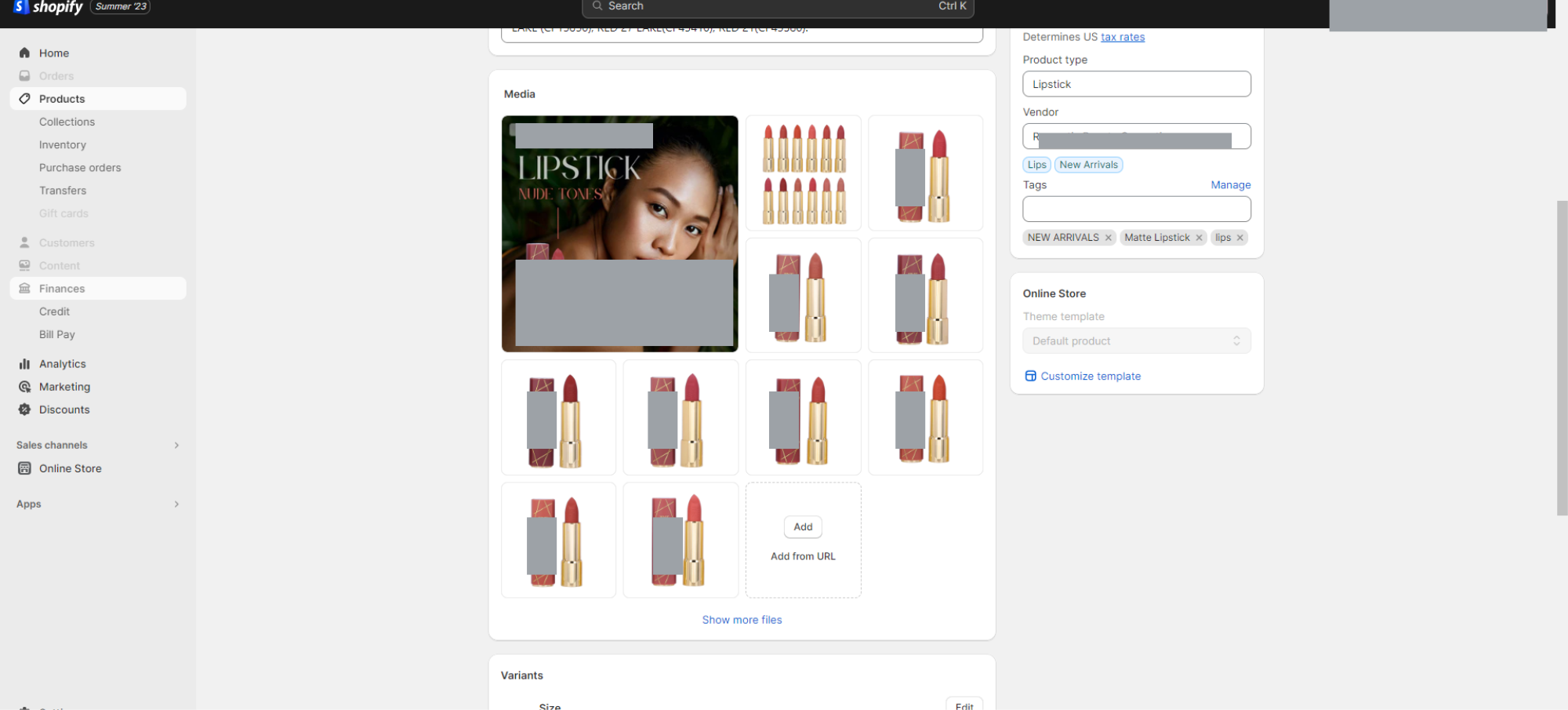
Task: Remove the Matte Lipstick tag
Action: [x=1199, y=238]
